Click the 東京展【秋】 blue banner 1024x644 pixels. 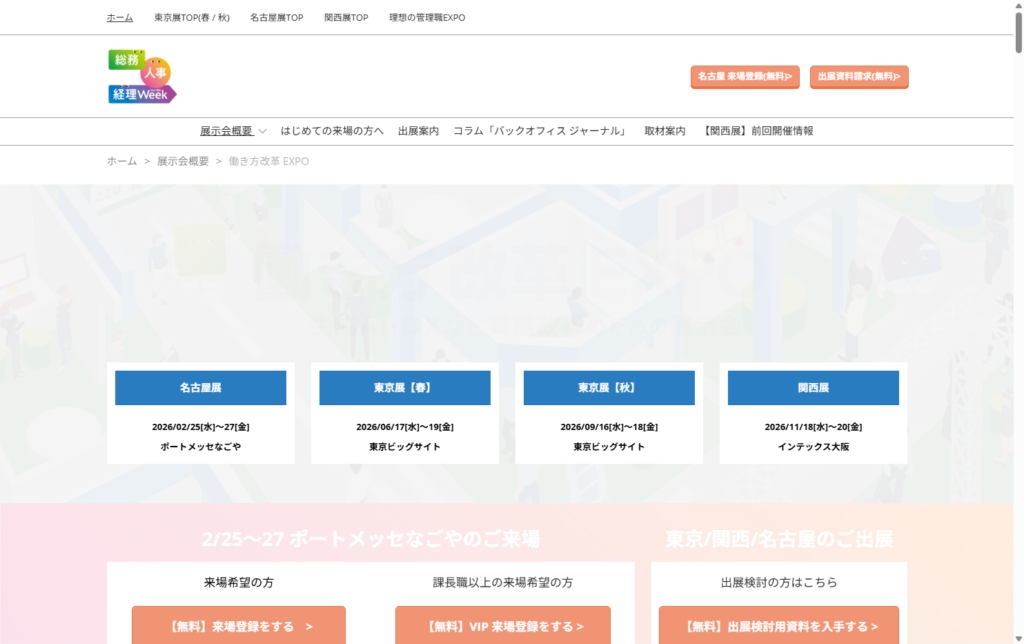pyautogui.click(x=608, y=388)
